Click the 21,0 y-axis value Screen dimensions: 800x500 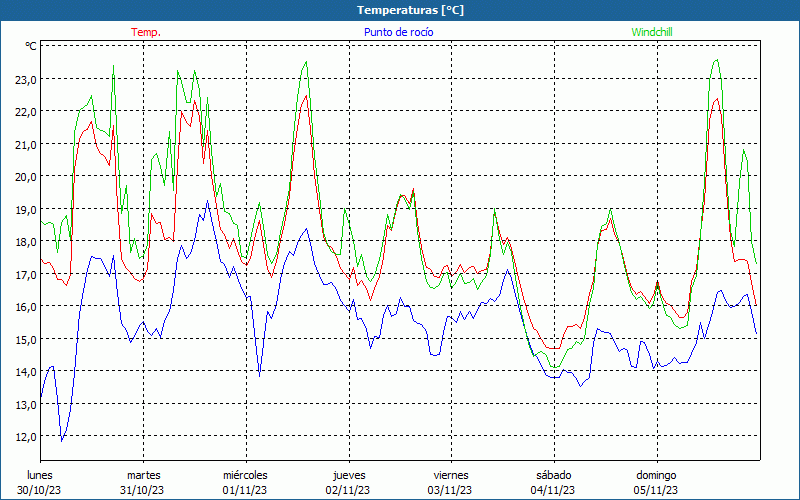point(26,144)
